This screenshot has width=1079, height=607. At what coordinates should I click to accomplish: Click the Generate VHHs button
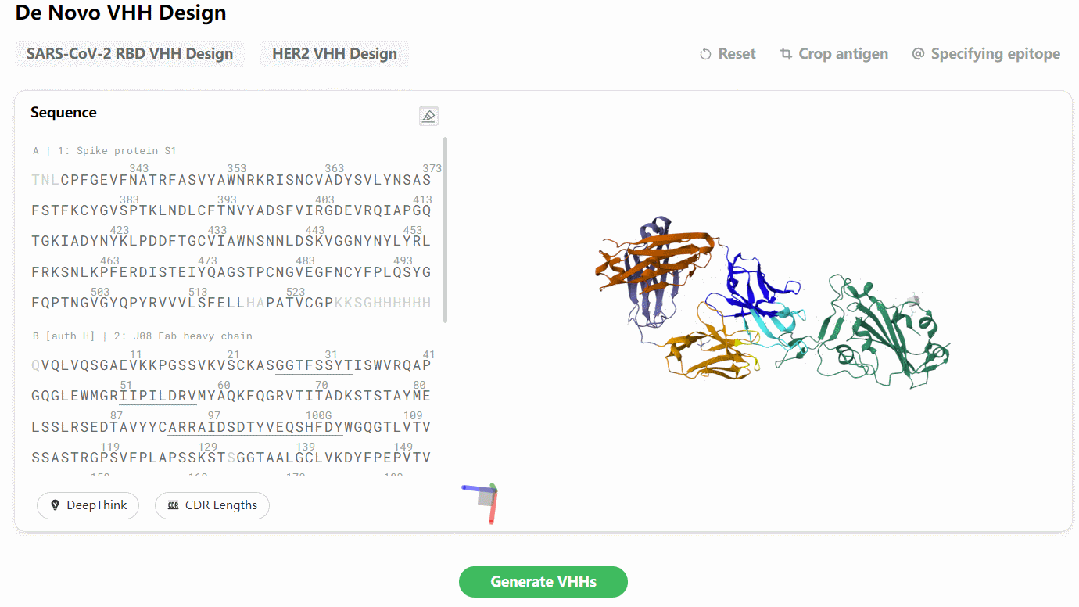click(543, 582)
